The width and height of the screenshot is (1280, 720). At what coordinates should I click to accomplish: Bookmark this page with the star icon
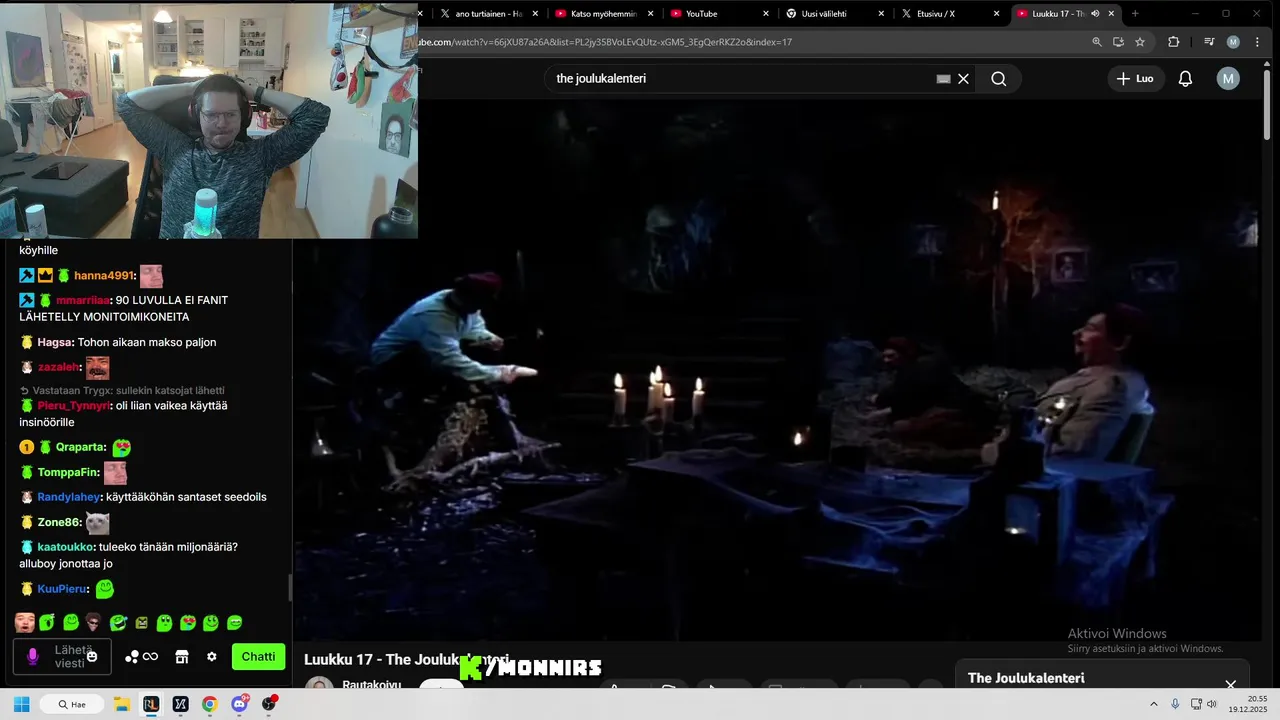click(1140, 42)
